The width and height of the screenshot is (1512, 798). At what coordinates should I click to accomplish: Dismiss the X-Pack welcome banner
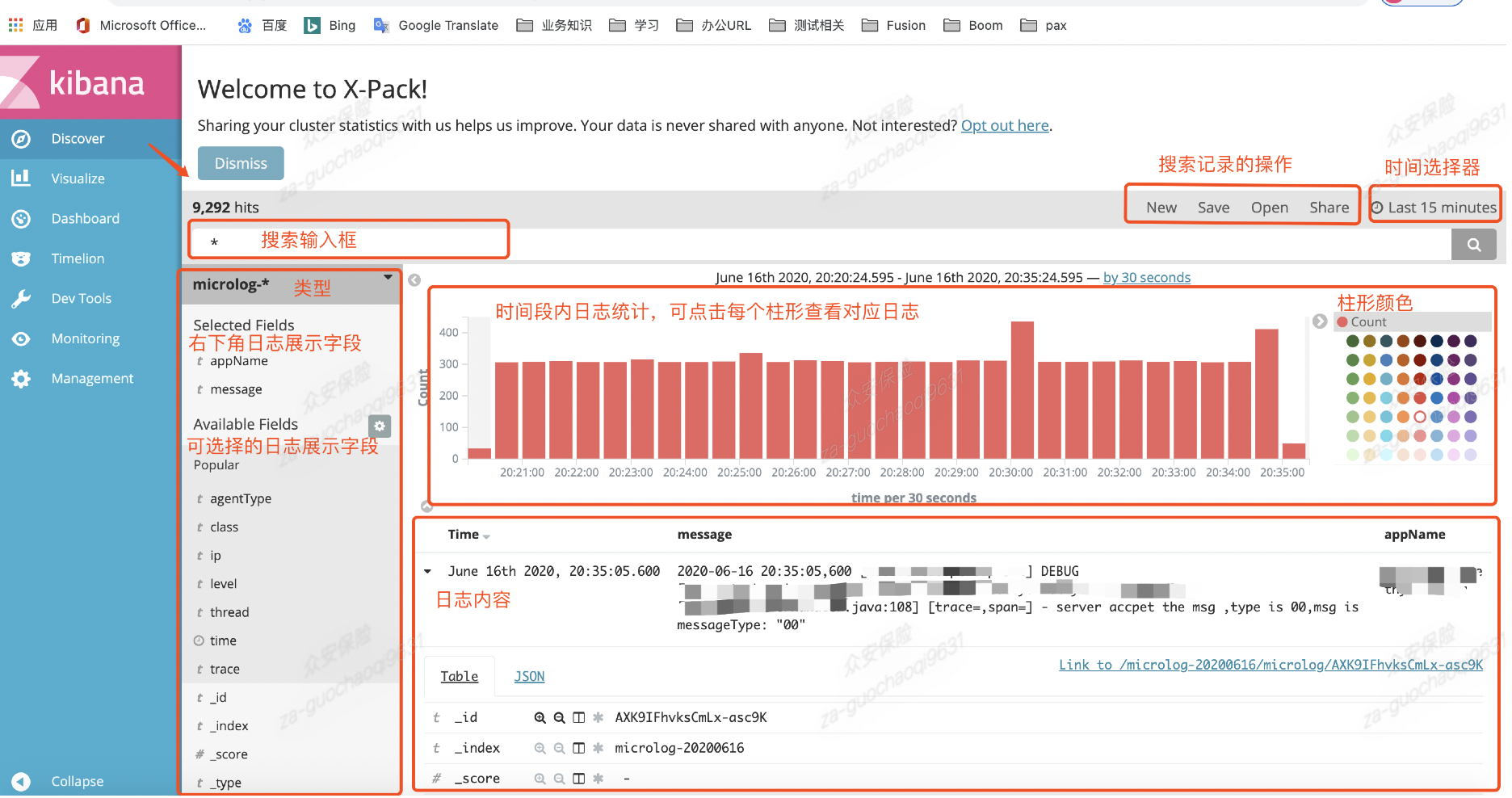241,163
